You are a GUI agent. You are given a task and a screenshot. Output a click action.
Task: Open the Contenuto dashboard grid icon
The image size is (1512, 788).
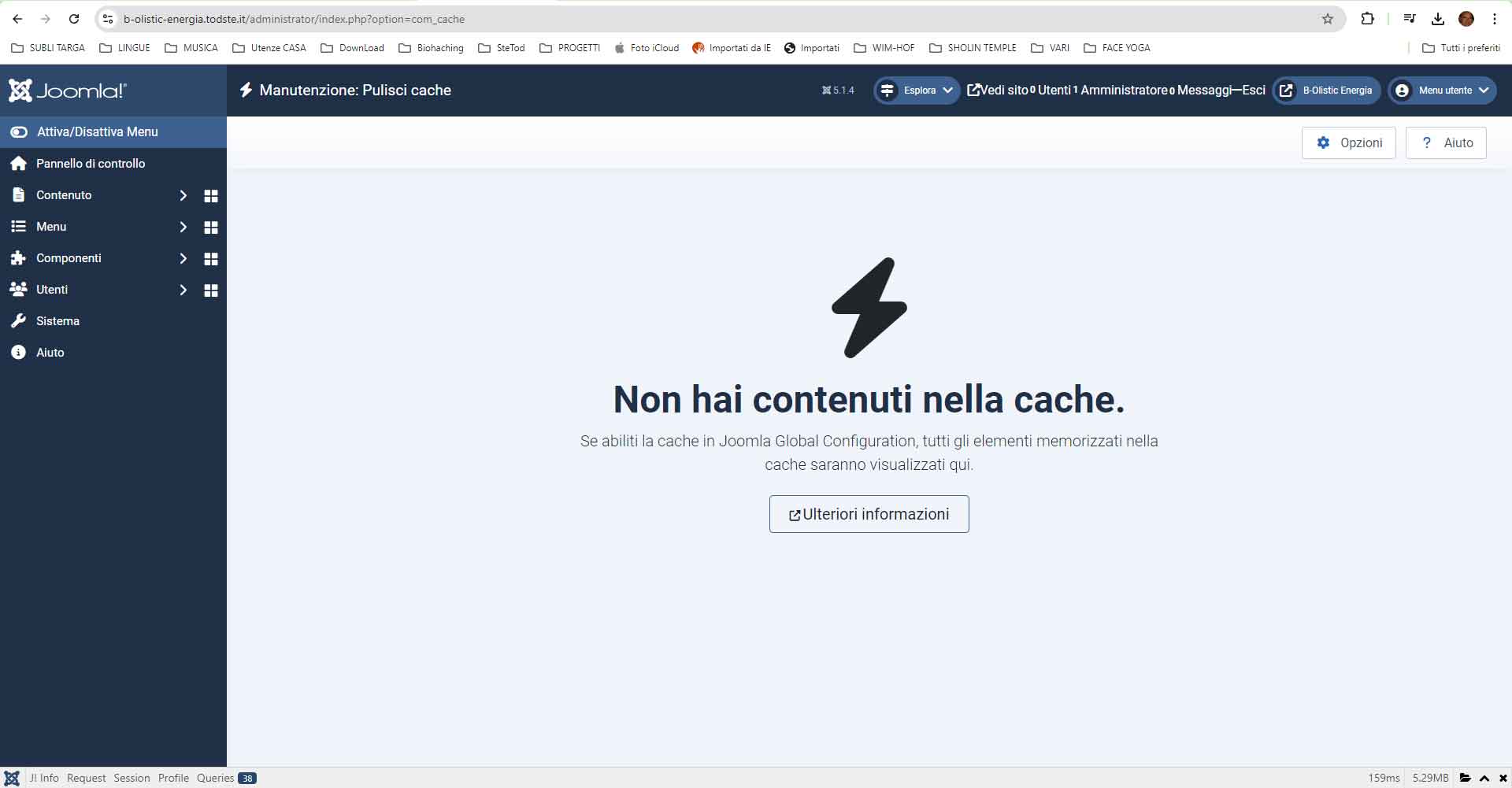click(210, 196)
